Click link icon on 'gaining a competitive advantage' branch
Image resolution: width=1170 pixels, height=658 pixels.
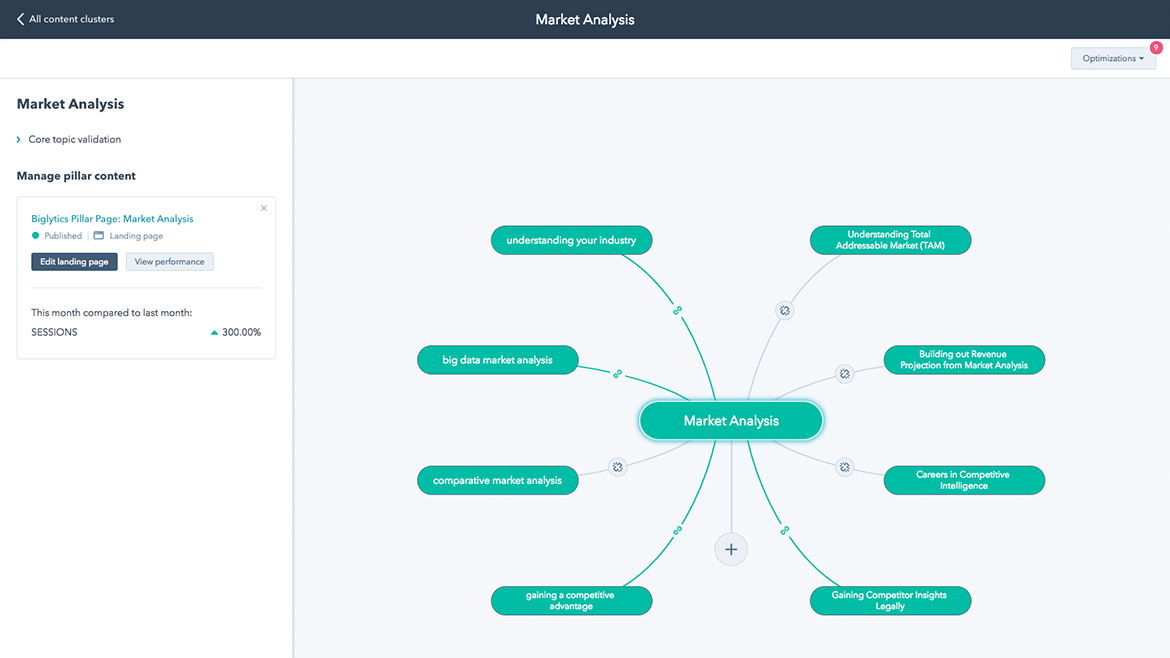[x=677, y=530]
